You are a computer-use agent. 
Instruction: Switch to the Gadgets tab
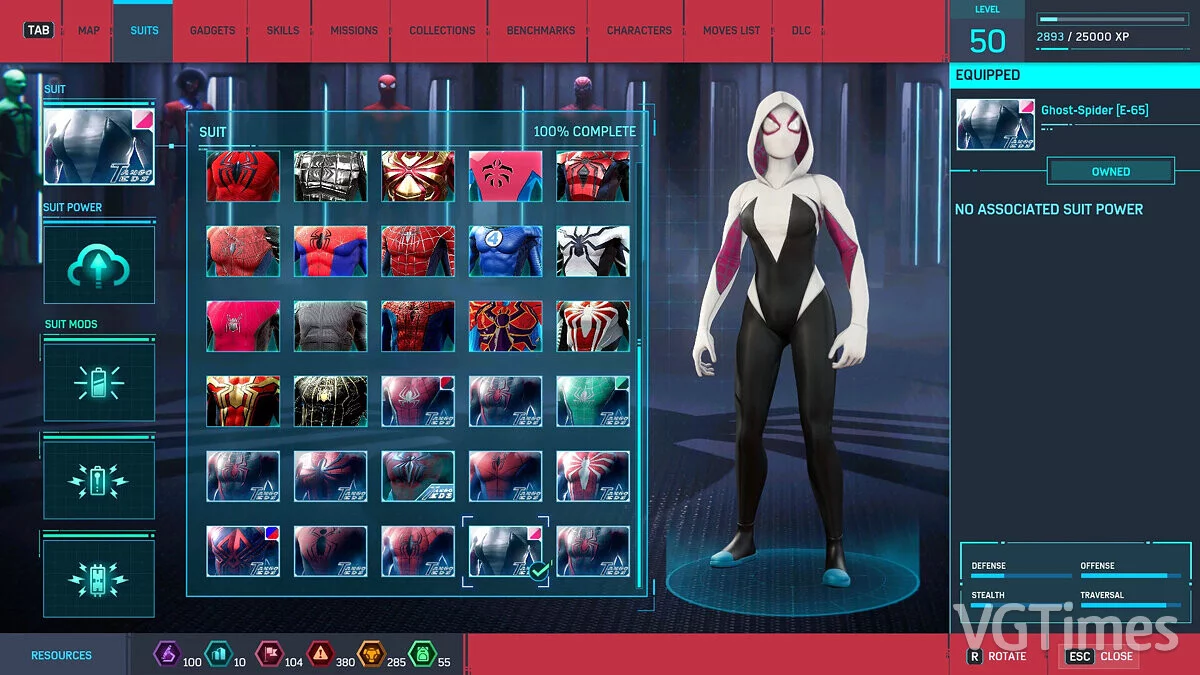point(212,30)
